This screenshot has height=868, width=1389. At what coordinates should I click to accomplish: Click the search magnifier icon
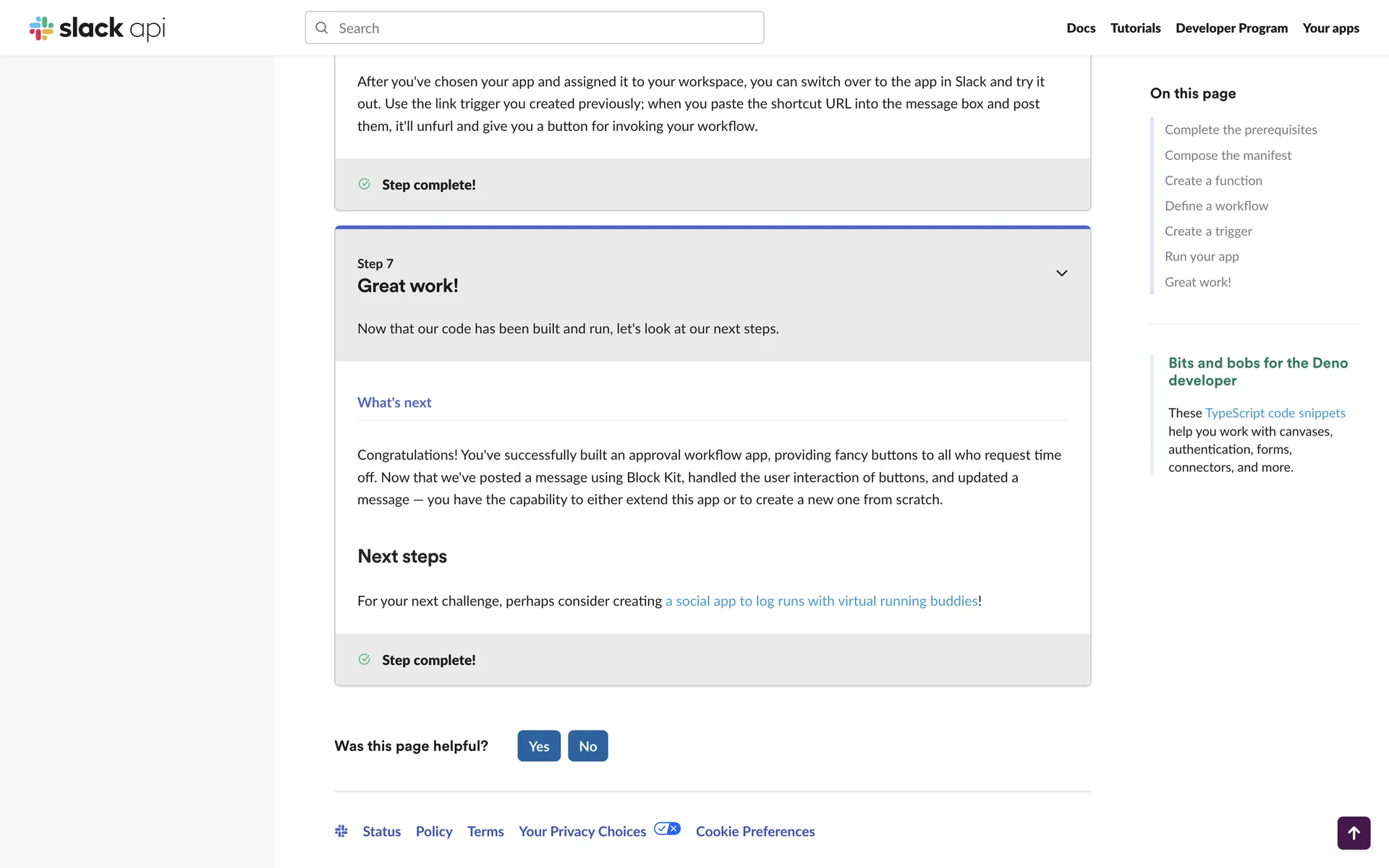coord(322,28)
